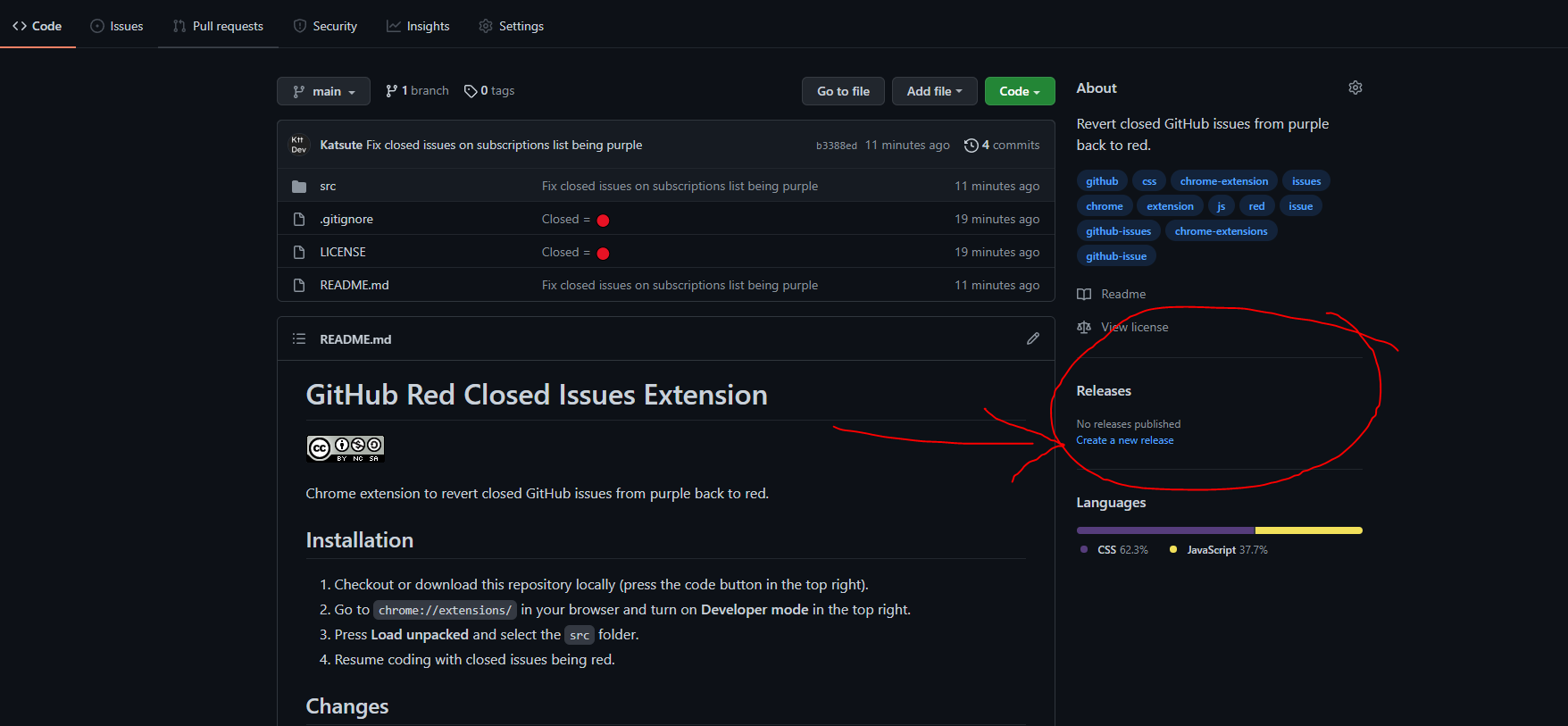Edit README with the pencil icon
Screen dimensions: 1568x726
1033,338
